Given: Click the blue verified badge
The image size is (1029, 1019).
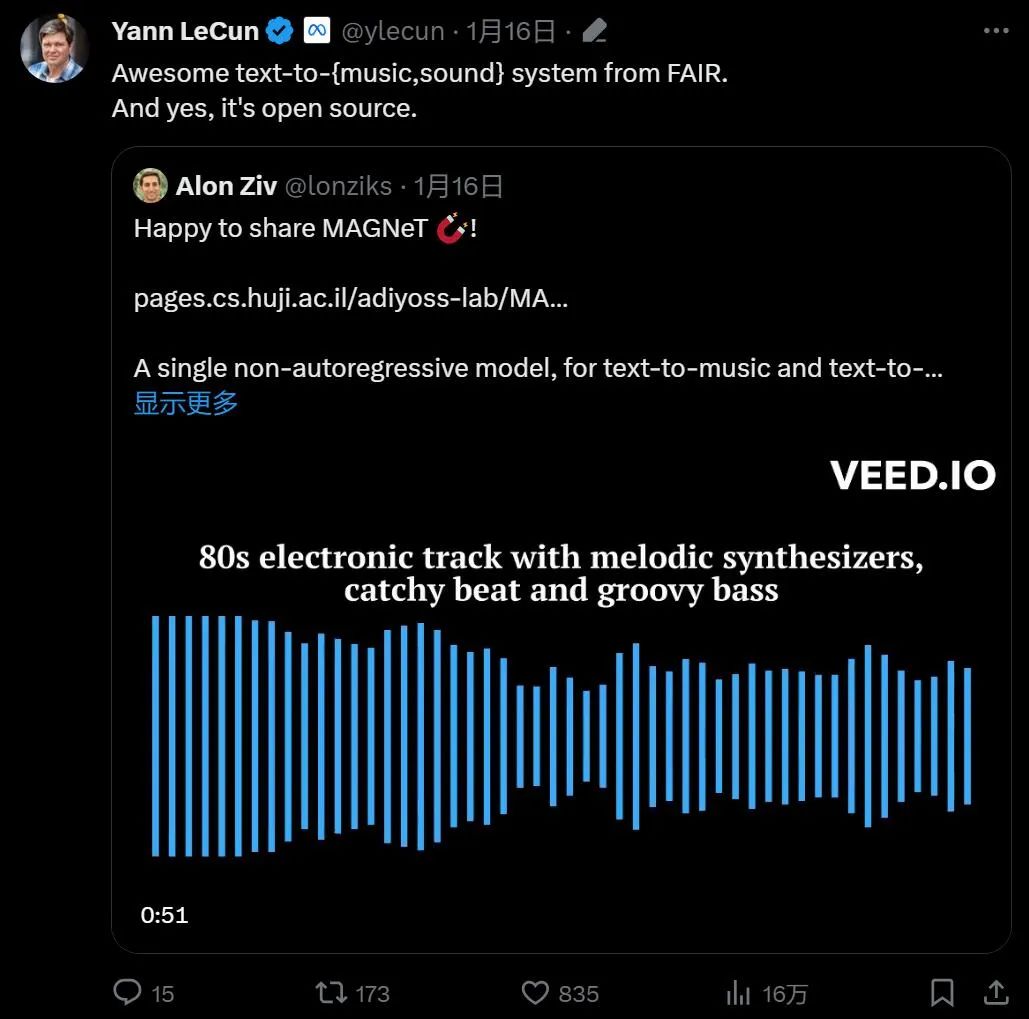Looking at the screenshot, I should pyautogui.click(x=280, y=31).
